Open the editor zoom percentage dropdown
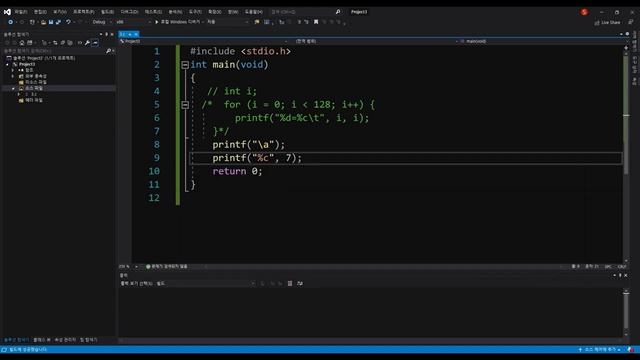 [x=128, y=267]
